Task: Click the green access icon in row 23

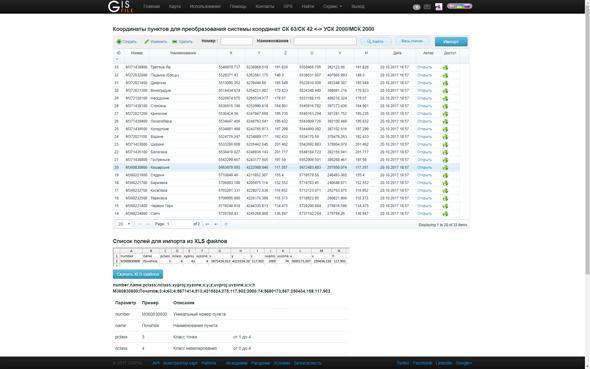Action: 445,144
